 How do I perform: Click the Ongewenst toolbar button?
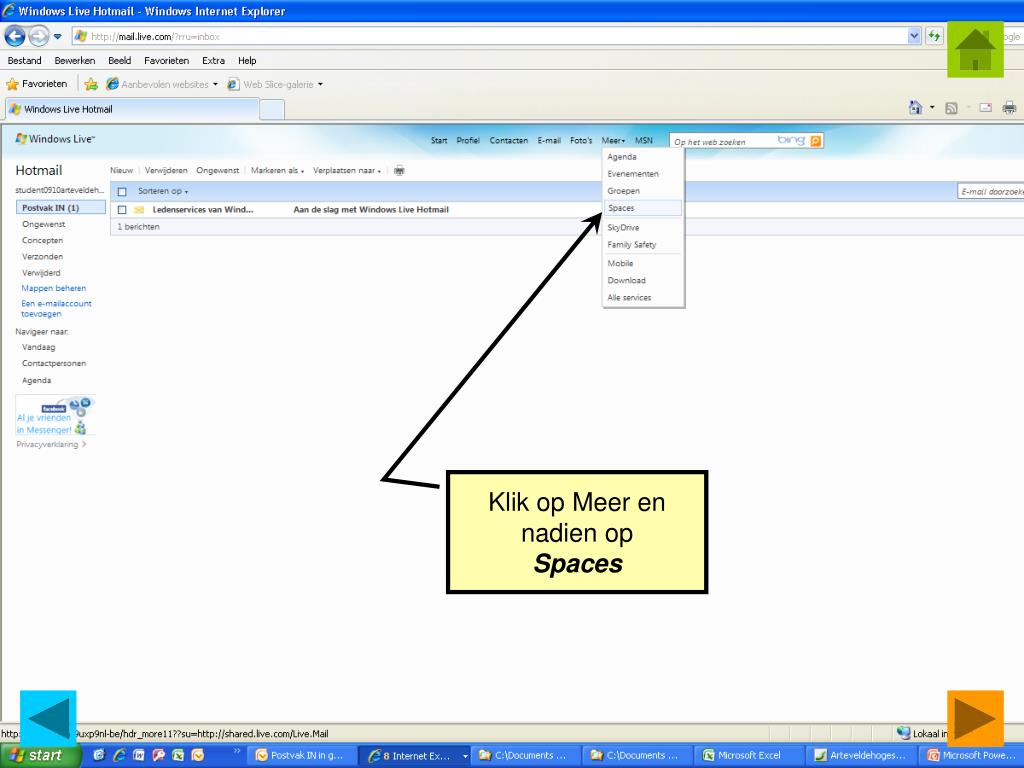click(217, 170)
